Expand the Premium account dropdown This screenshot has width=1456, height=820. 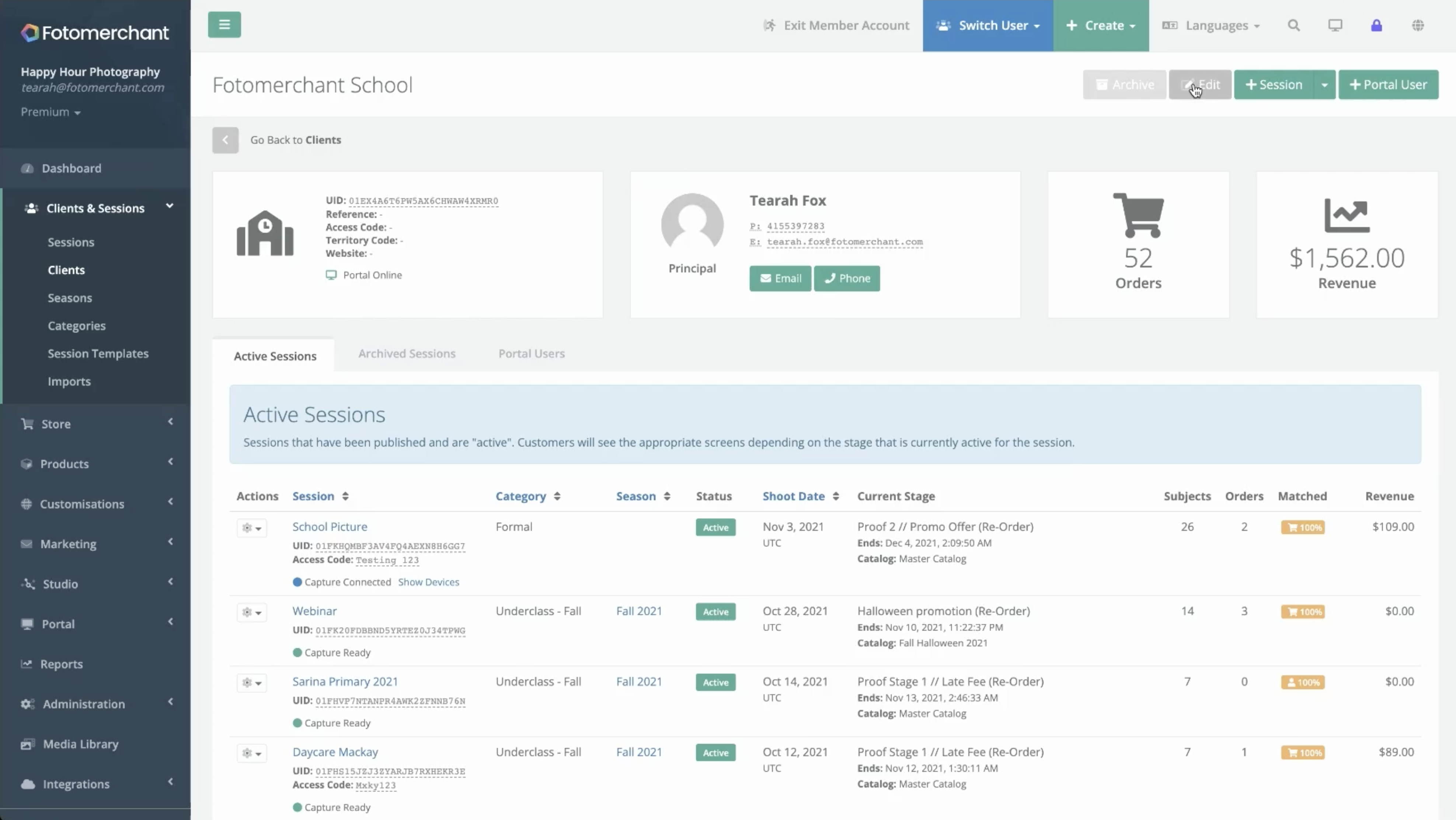click(51, 112)
